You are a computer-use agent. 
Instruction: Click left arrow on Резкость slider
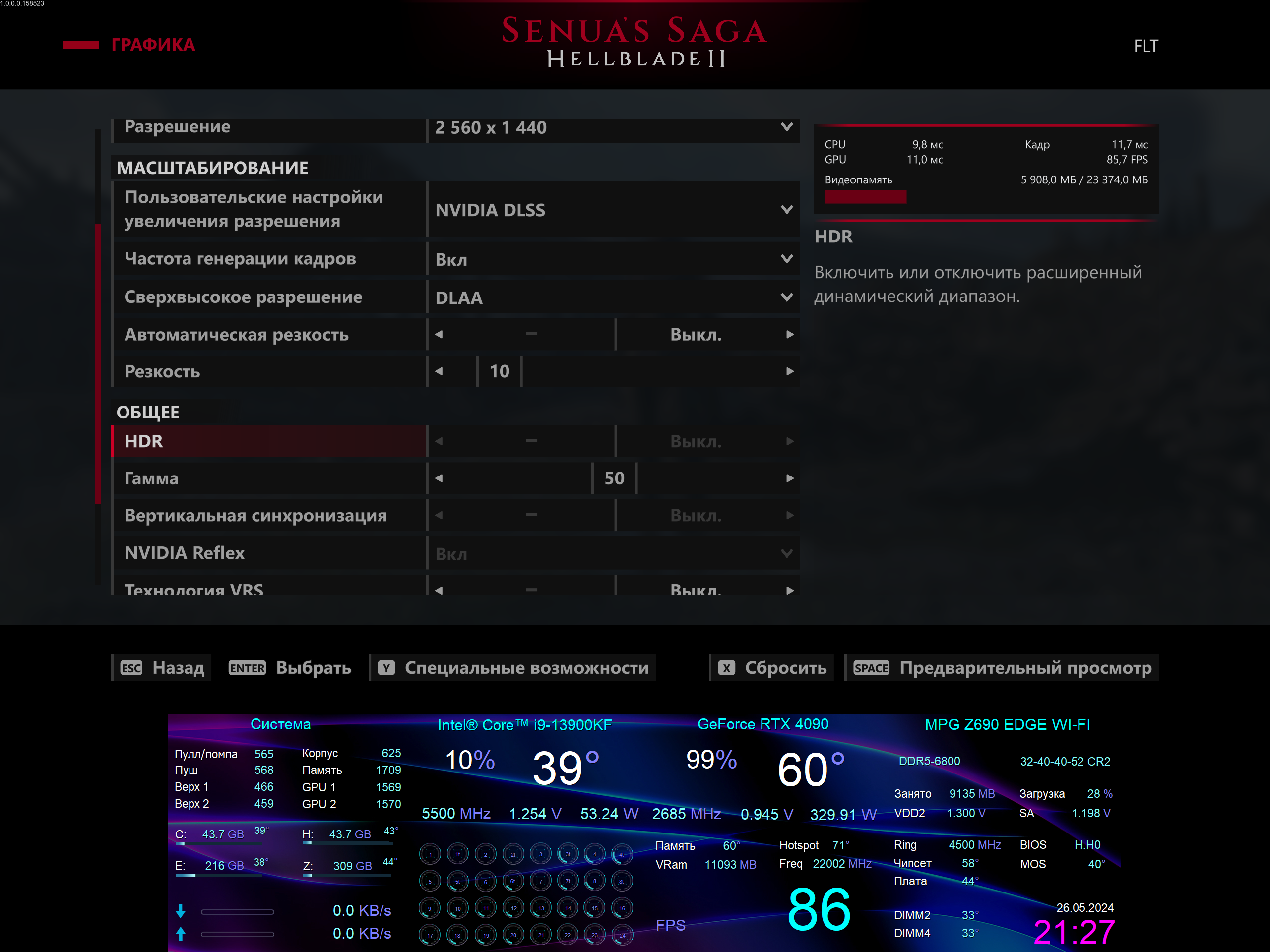[x=439, y=371]
